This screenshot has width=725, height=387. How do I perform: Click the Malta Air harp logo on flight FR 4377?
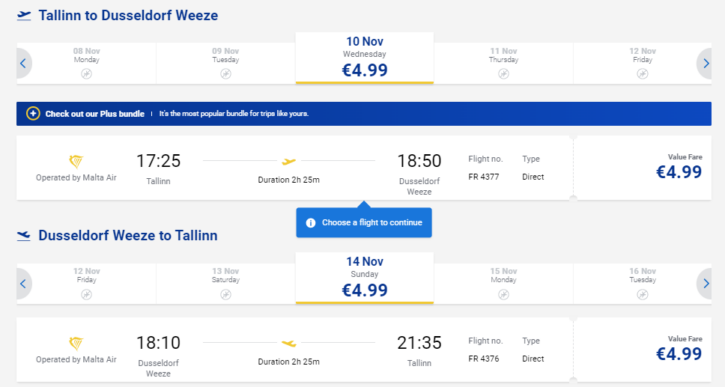coord(76,161)
